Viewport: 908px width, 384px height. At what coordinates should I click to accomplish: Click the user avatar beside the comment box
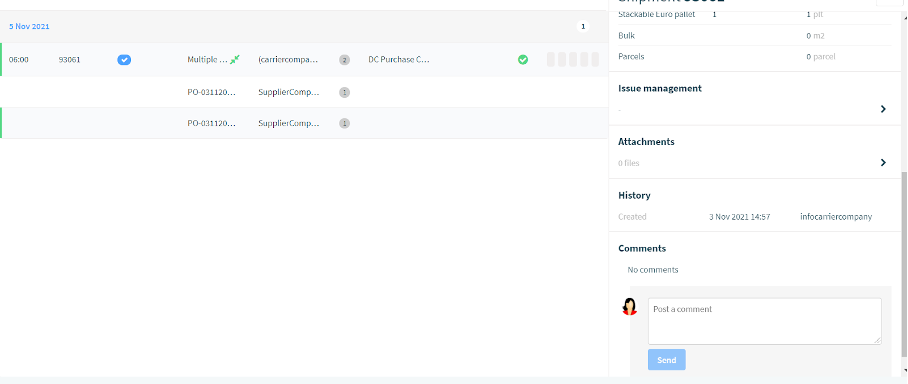tap(629, 306)
